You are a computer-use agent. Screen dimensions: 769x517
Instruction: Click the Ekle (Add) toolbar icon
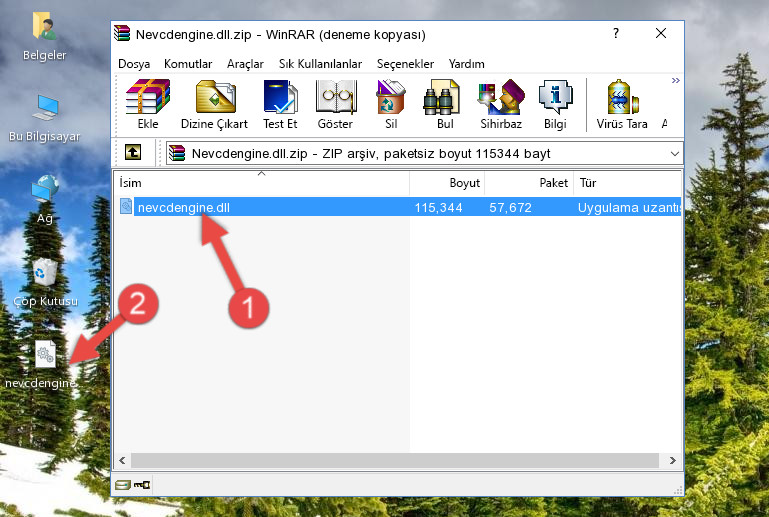148,104
